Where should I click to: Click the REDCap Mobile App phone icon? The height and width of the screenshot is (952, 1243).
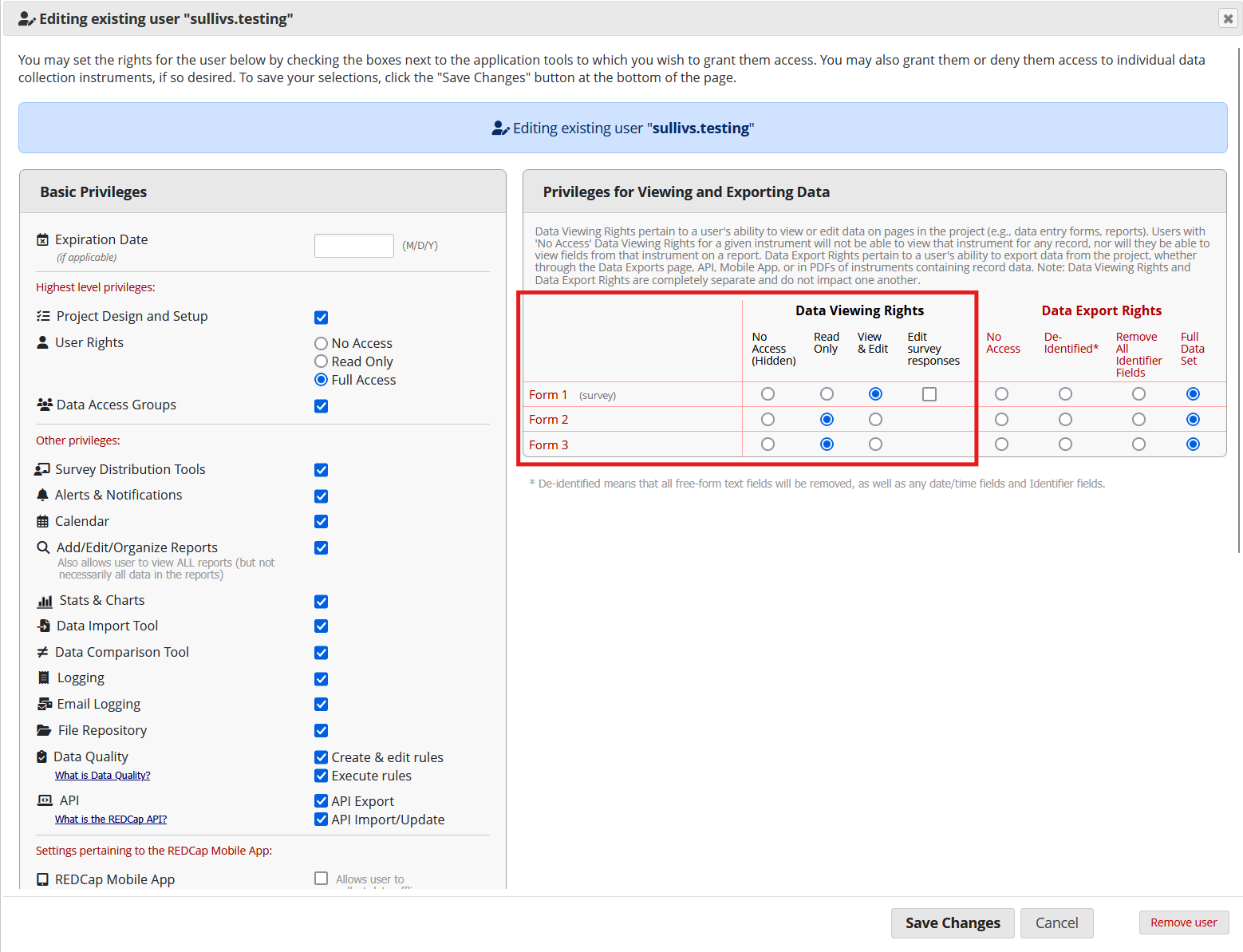pyautogui.click(x=43, y=879)
